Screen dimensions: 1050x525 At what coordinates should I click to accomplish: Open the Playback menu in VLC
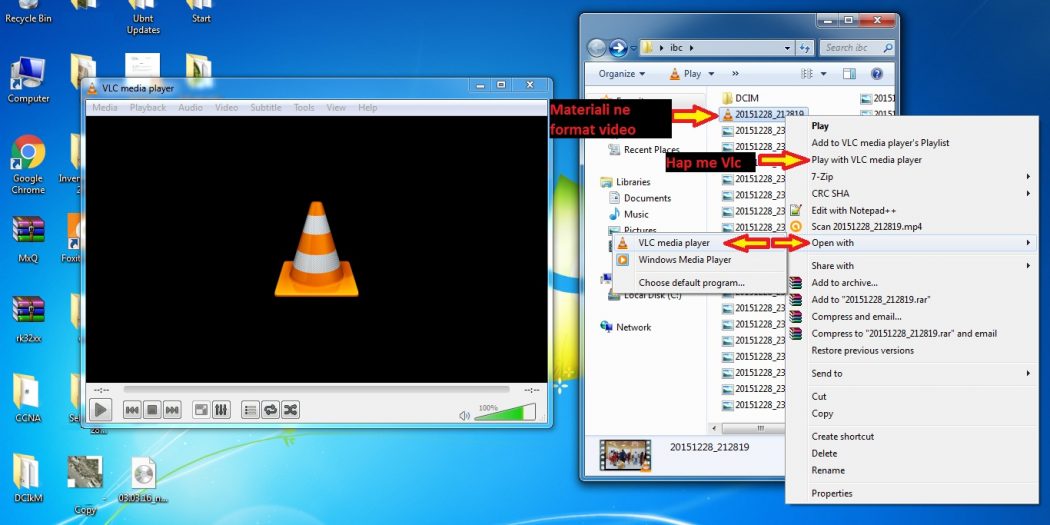tap(148, 108)
